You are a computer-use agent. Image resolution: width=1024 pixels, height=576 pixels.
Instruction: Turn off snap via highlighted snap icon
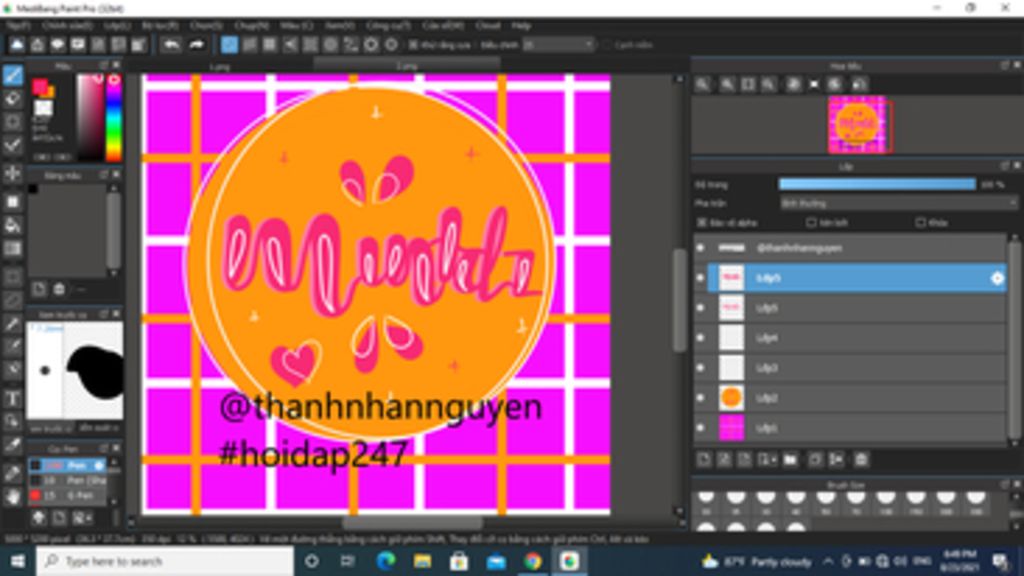click(x=229, y=45)
